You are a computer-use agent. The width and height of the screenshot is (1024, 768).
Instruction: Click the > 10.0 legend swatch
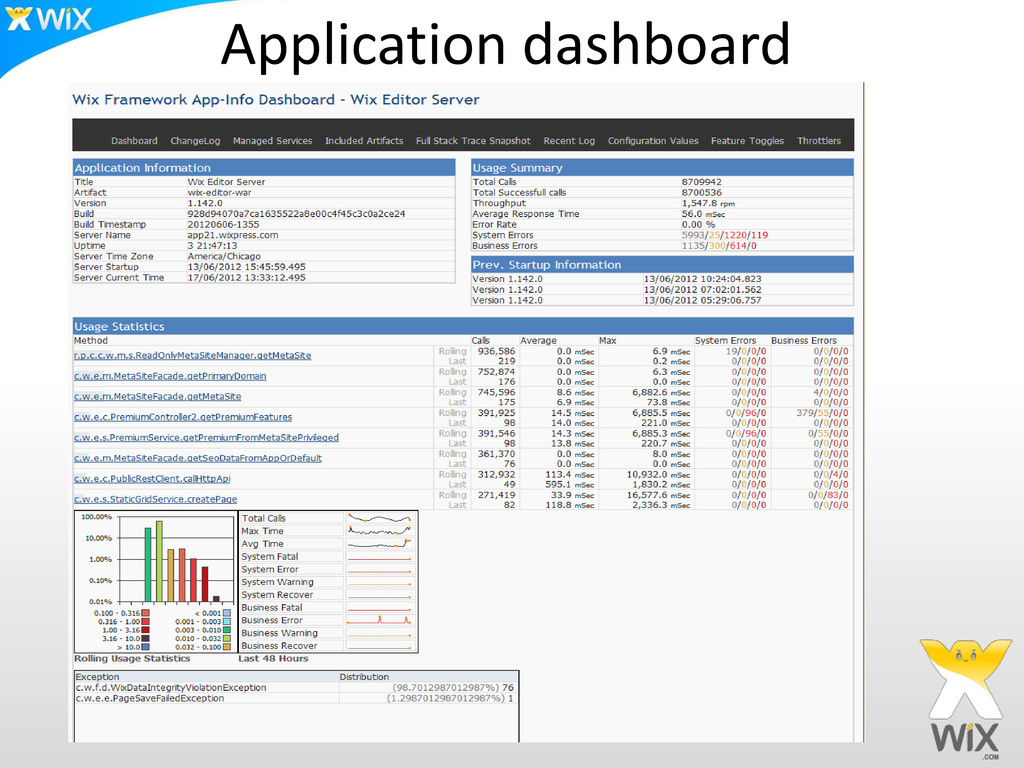146,647
